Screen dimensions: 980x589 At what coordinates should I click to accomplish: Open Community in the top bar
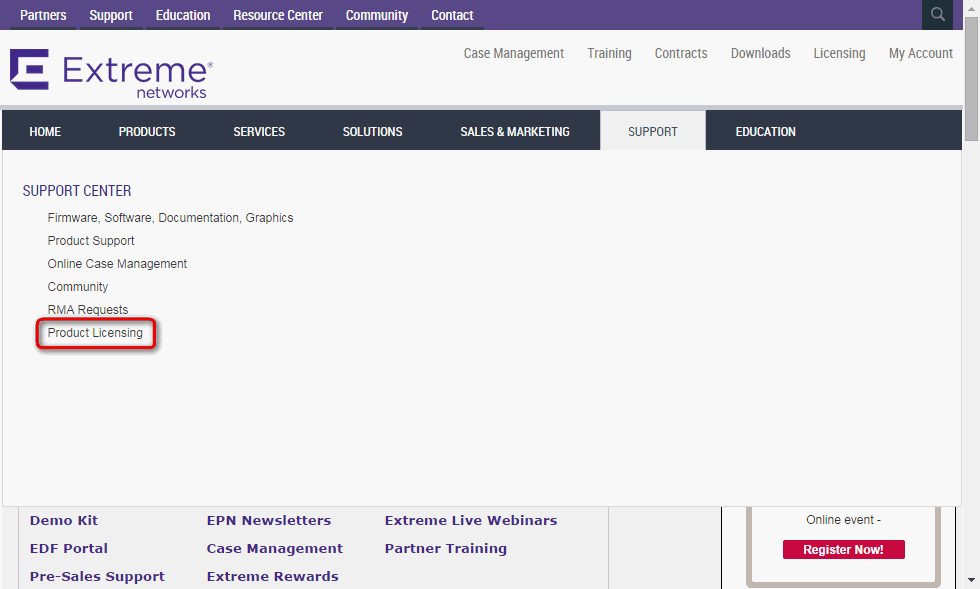tap(376, 15)
